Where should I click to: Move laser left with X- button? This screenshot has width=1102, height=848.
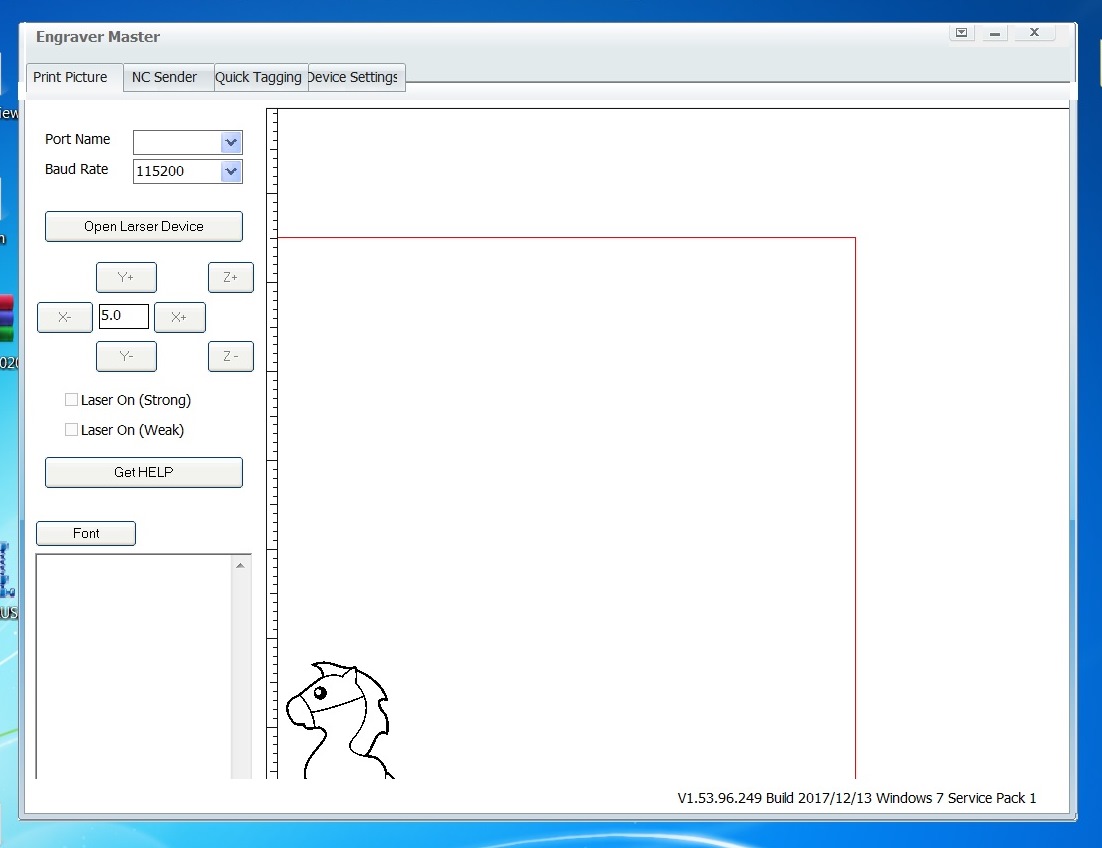click(65, 318)
